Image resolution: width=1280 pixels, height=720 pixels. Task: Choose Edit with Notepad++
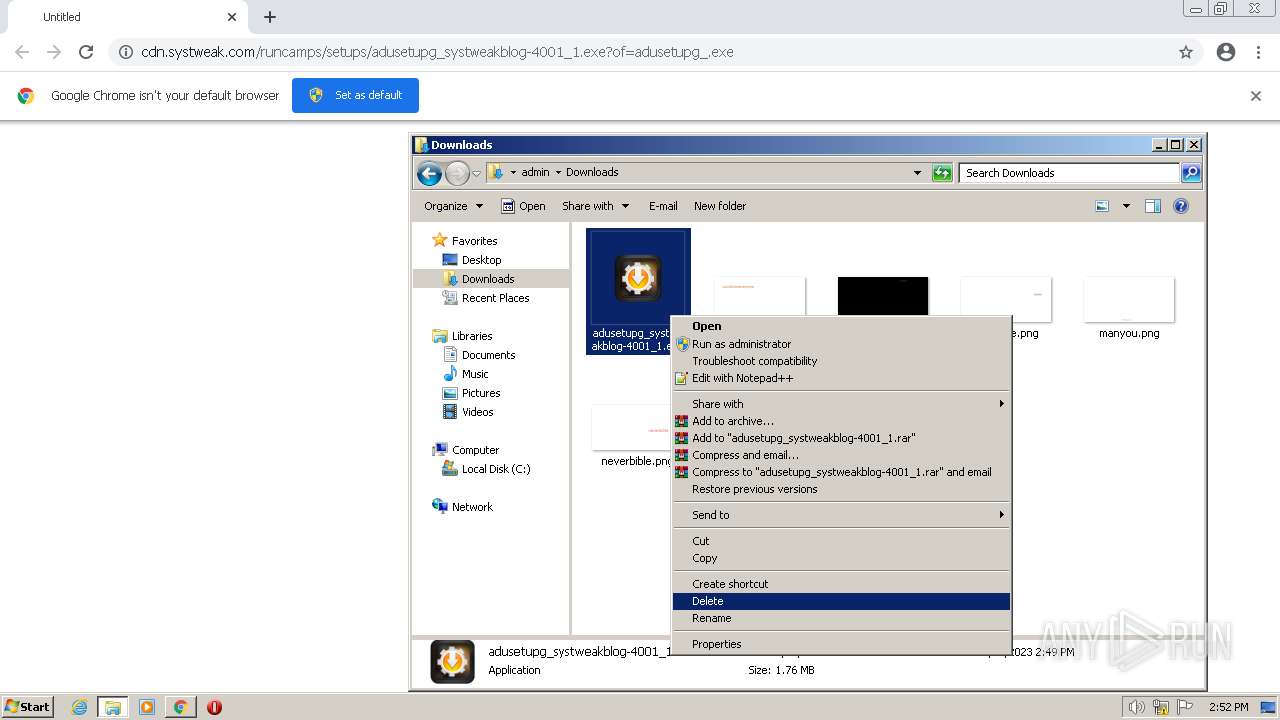click(841, 378)
